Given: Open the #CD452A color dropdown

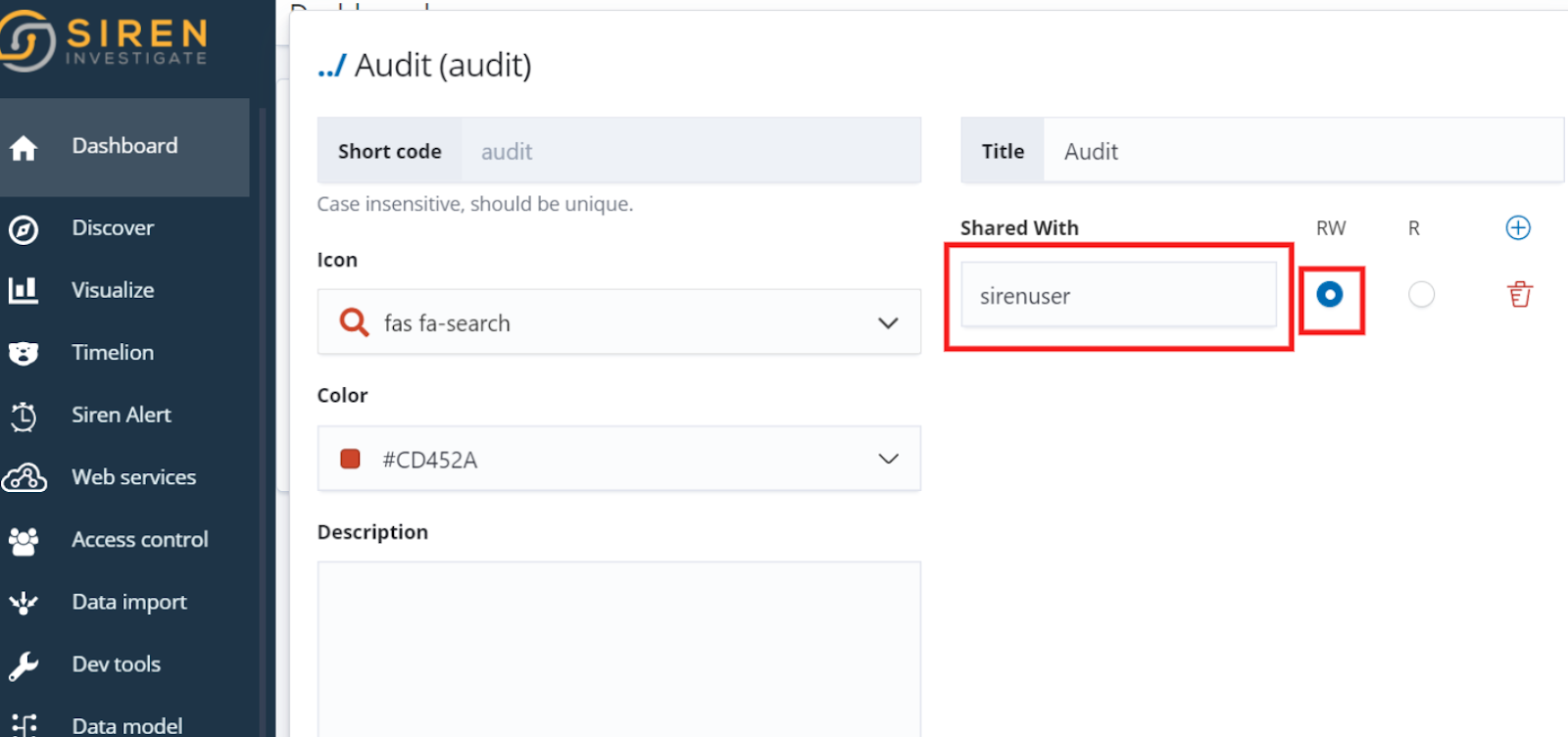Looking at the screenshot, I should 888,459.
